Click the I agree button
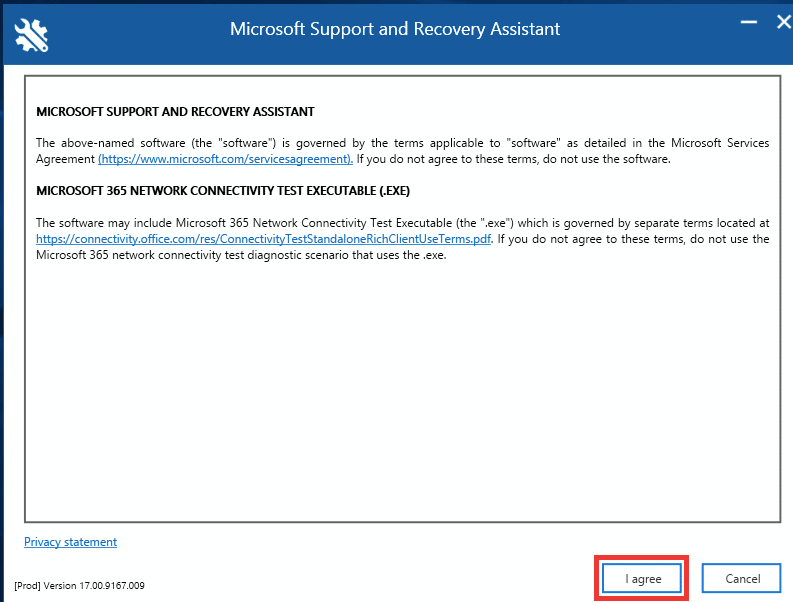Screen dimensions: 793x602 coord(641,578)
